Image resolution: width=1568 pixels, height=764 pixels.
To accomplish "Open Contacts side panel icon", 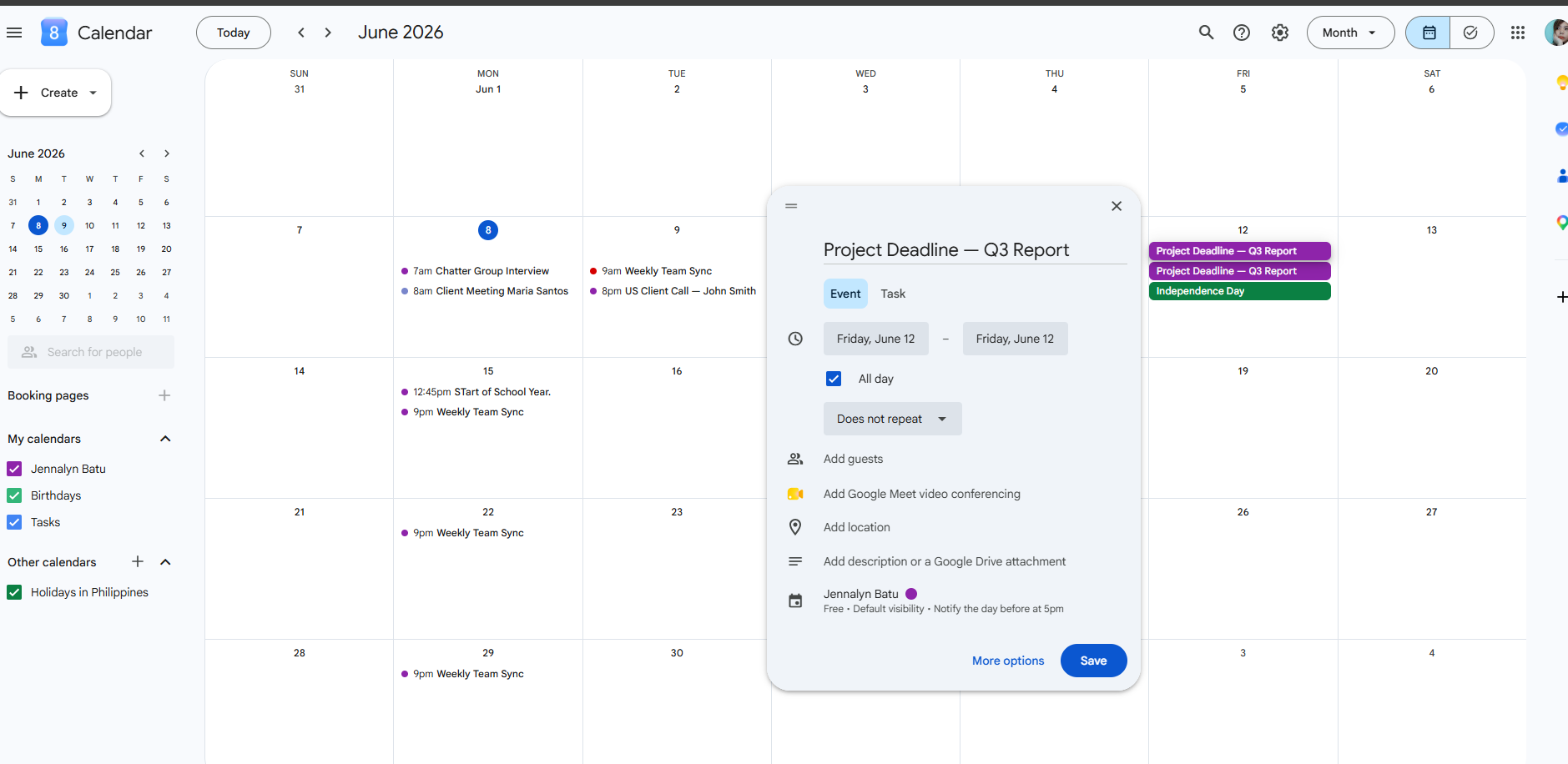I will 1561,176.
